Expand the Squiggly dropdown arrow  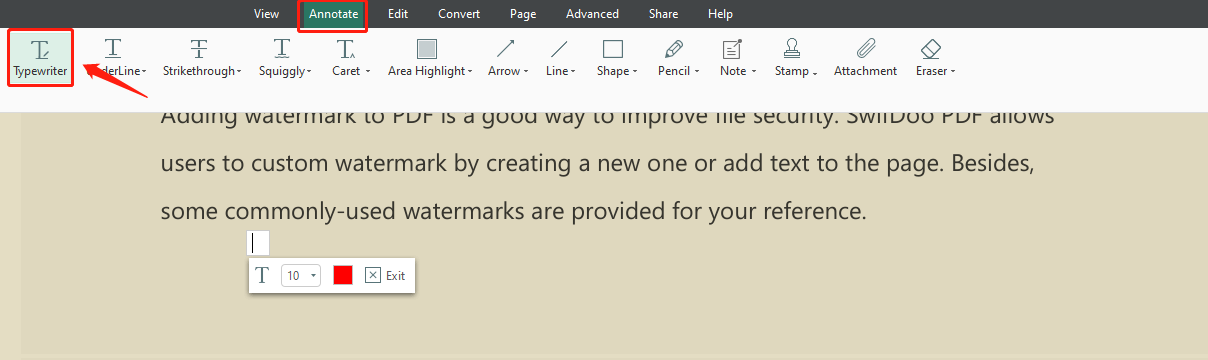coord(309,72)
